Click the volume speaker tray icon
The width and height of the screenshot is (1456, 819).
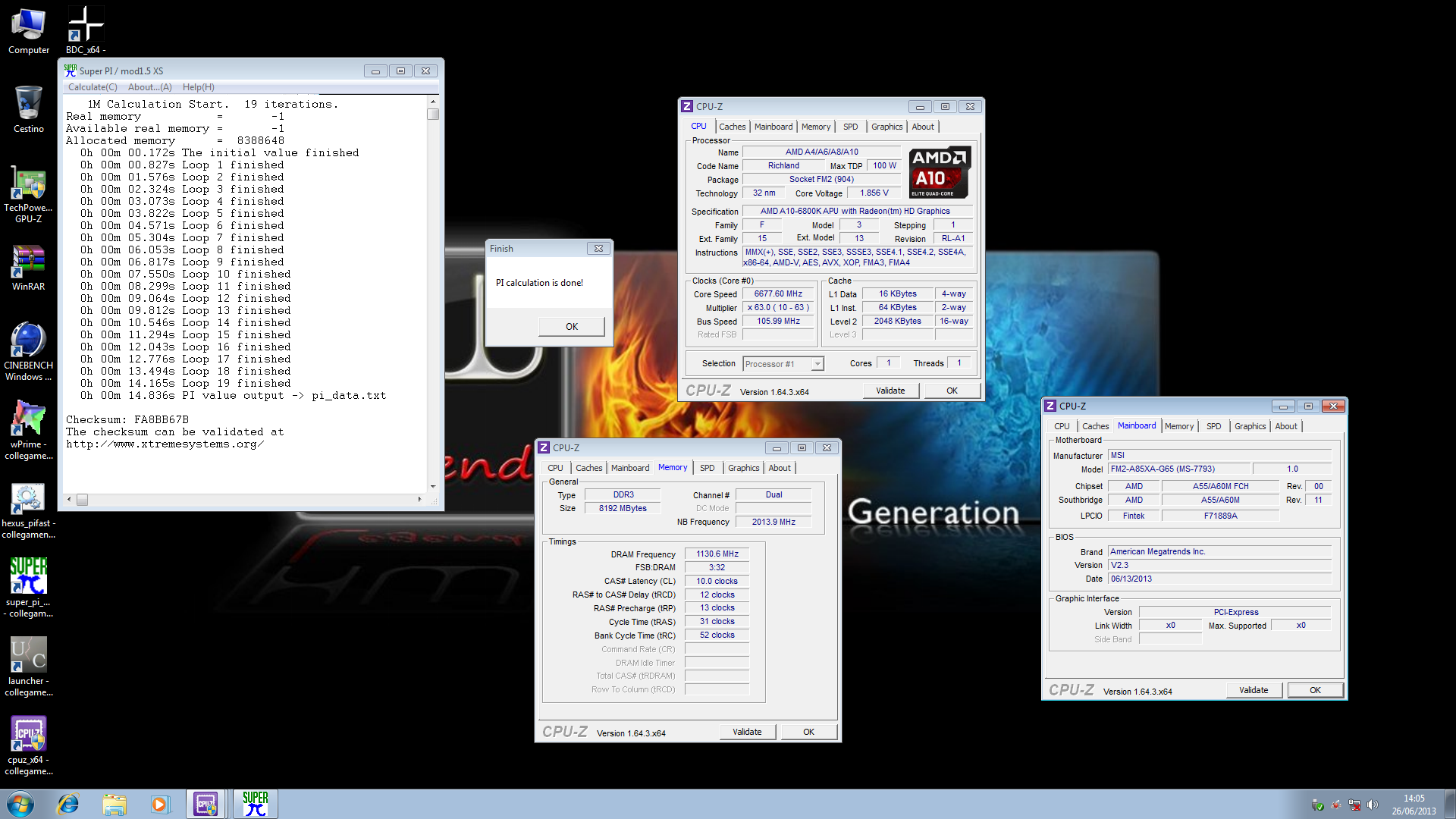(1373, 805)
